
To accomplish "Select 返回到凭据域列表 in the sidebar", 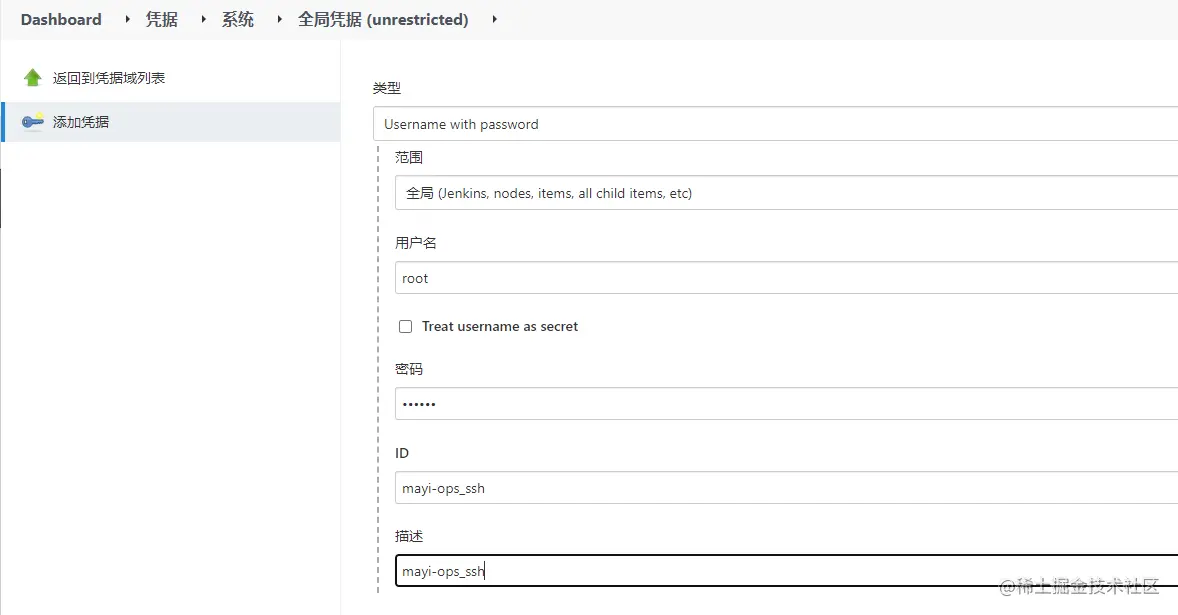I will coord(109,78).
